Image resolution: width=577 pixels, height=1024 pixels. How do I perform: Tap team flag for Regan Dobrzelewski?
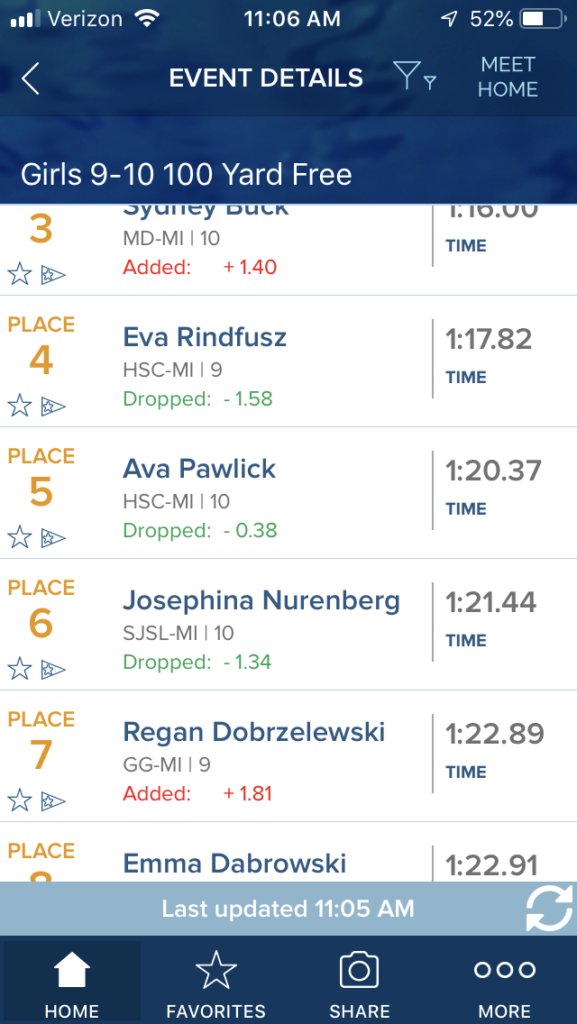(x=53, y=801)
